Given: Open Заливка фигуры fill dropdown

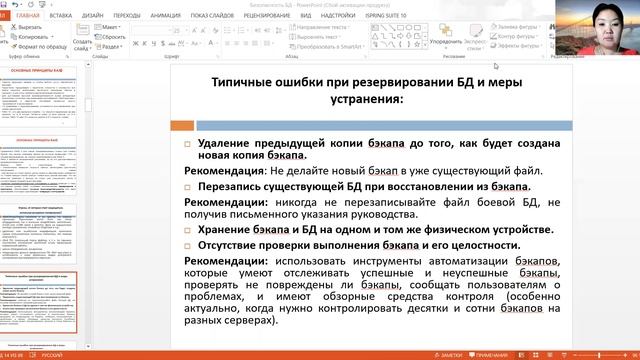Looking at the screenshot, I should 516,27.
